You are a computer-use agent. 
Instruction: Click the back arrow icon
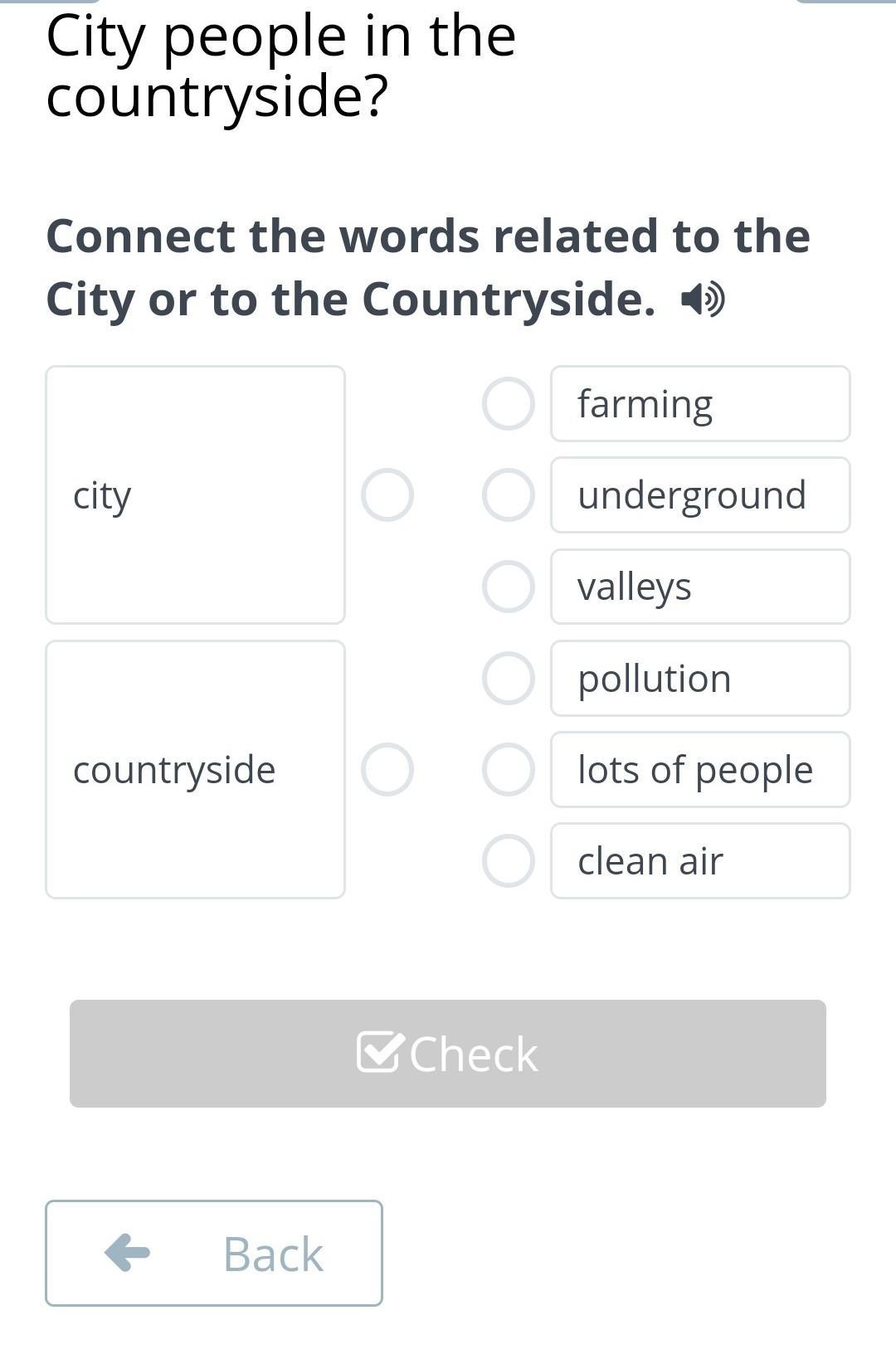tap(128, 1252)
